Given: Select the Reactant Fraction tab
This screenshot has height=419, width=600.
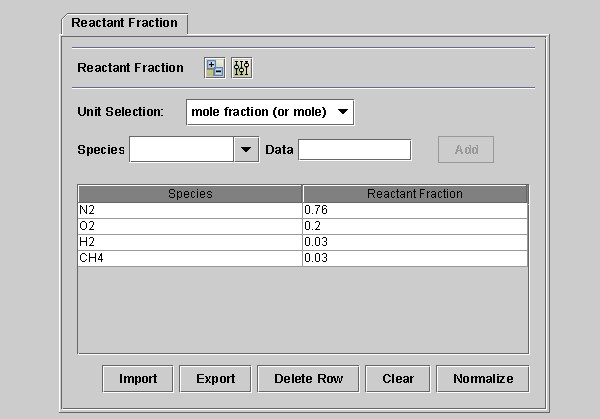Looking at the screenshot, I should [124, 22].
